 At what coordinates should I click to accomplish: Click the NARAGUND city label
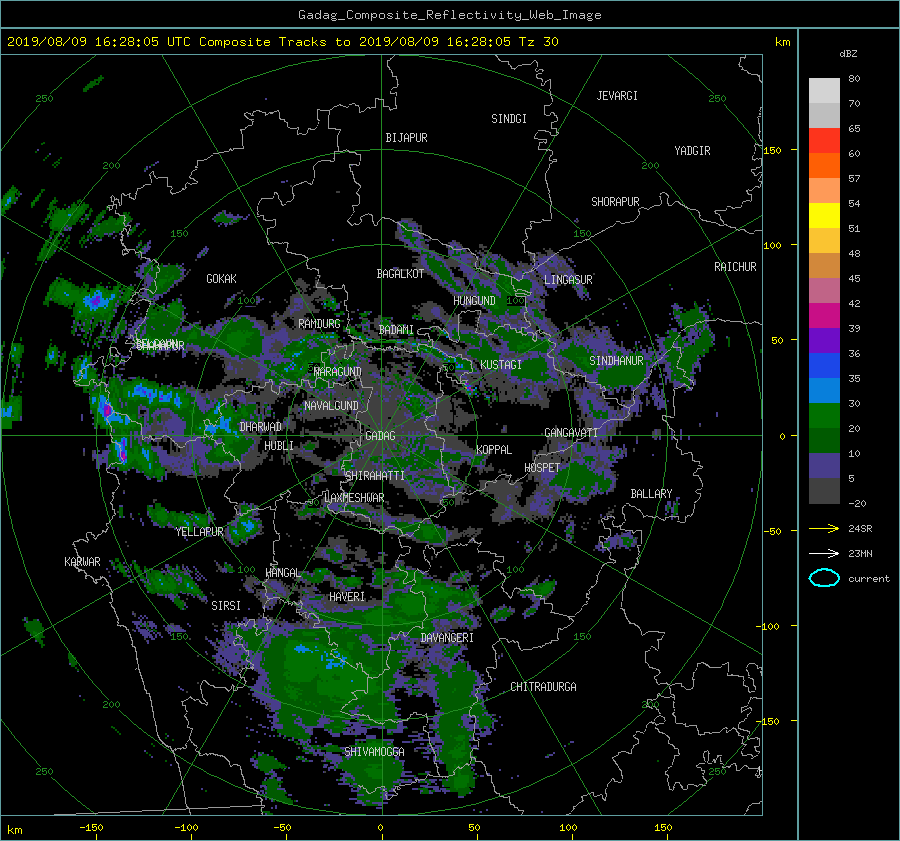[338, 371]
